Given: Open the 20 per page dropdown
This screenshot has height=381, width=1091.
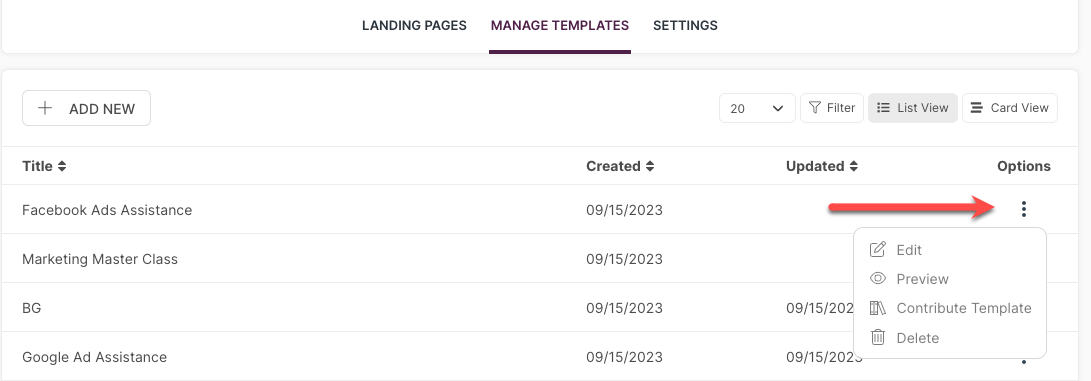Looking at the screenshot, I should (x=757, y=108).
